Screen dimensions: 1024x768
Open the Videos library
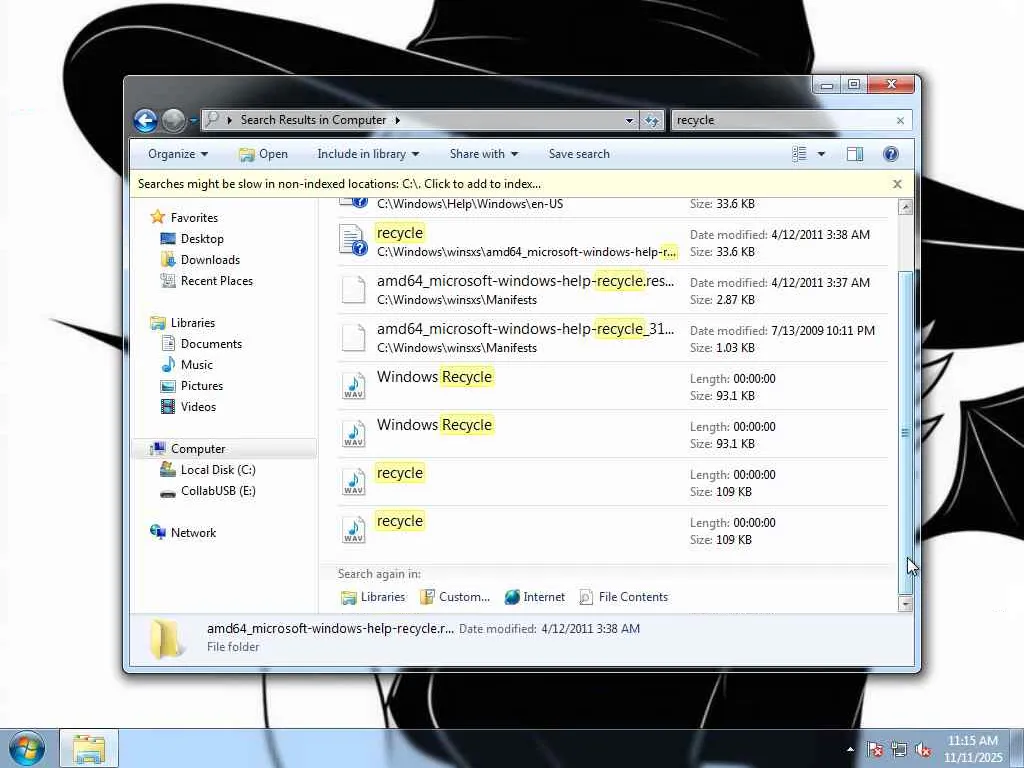[198, 406]
